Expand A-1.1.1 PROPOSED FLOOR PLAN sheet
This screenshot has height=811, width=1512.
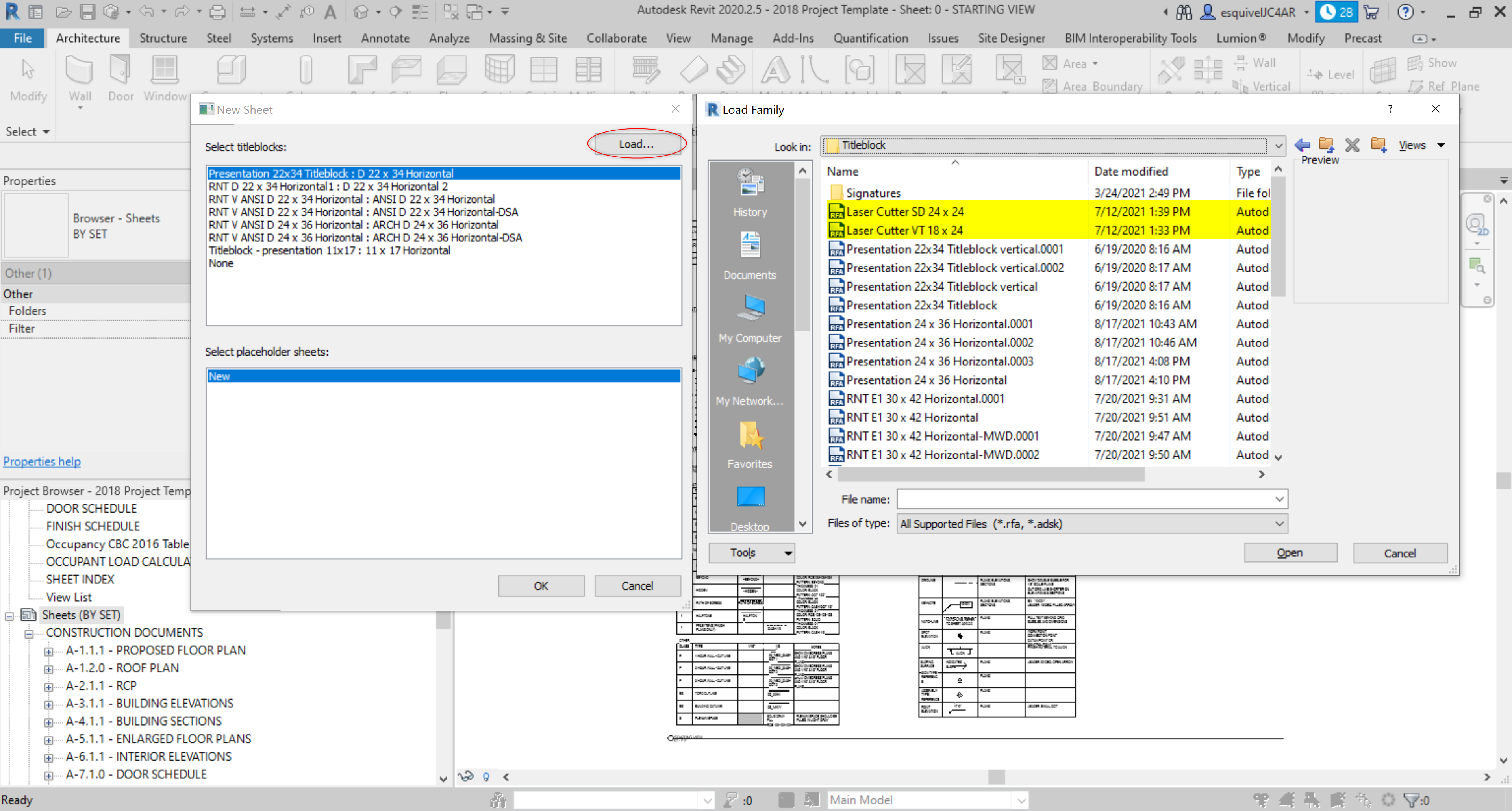point(49,652)
